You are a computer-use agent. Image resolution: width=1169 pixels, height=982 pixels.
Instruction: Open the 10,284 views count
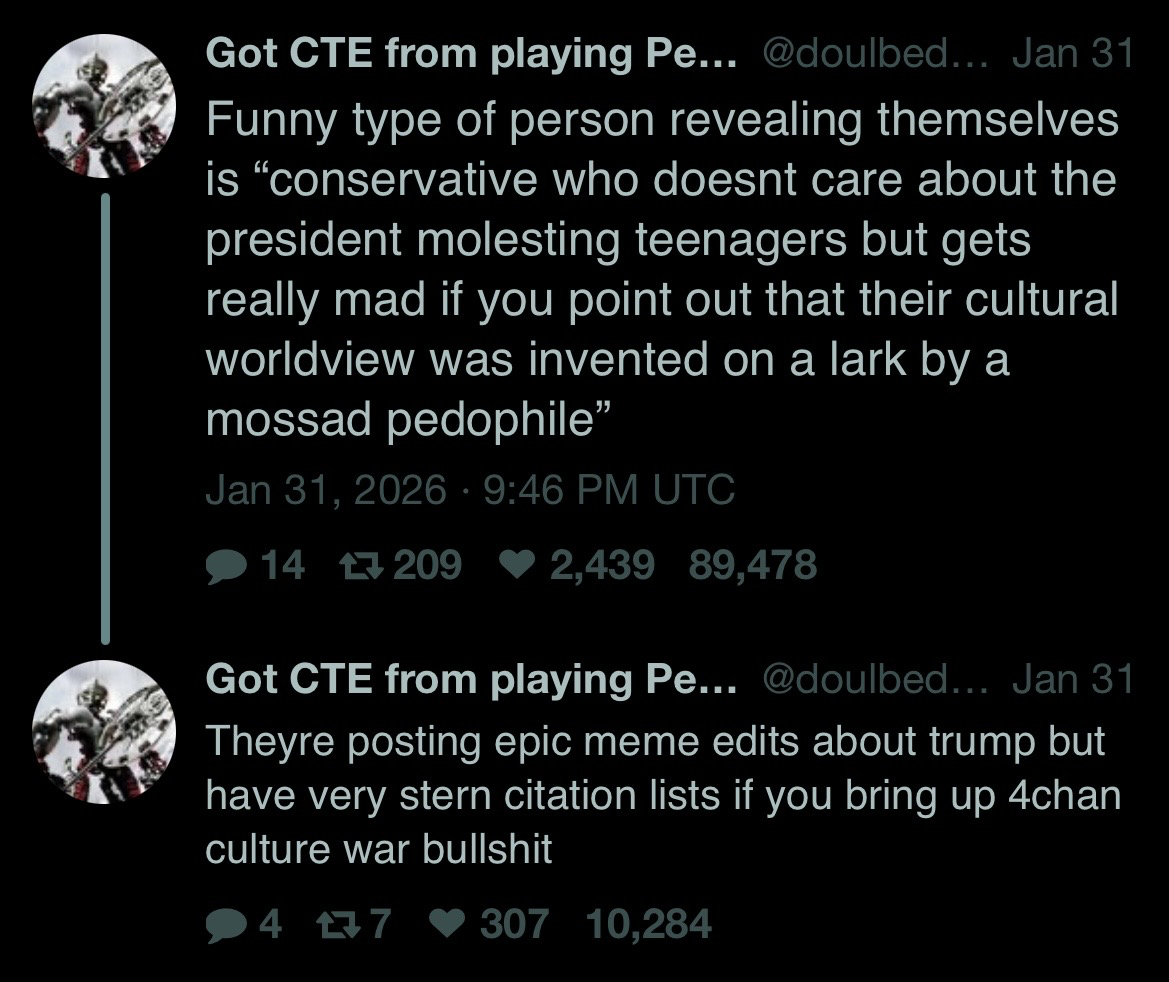pos(648,923)
